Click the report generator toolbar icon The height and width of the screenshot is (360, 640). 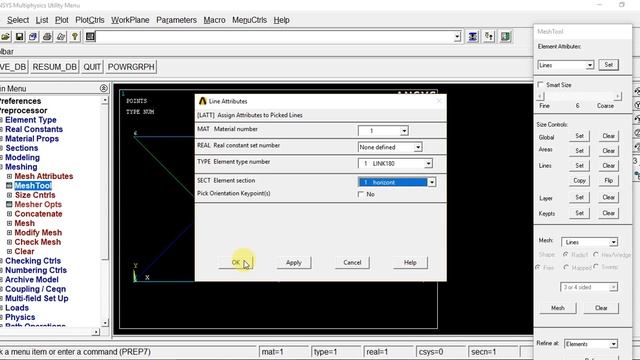click(61, 37)
